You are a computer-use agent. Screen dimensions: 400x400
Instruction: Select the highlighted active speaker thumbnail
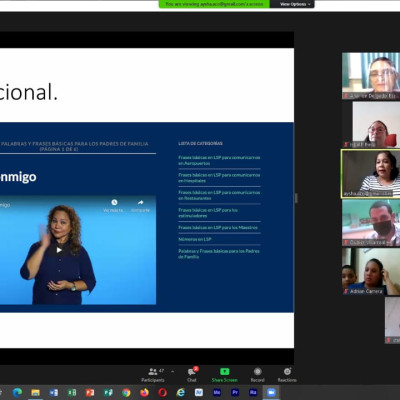coord(371,174)
